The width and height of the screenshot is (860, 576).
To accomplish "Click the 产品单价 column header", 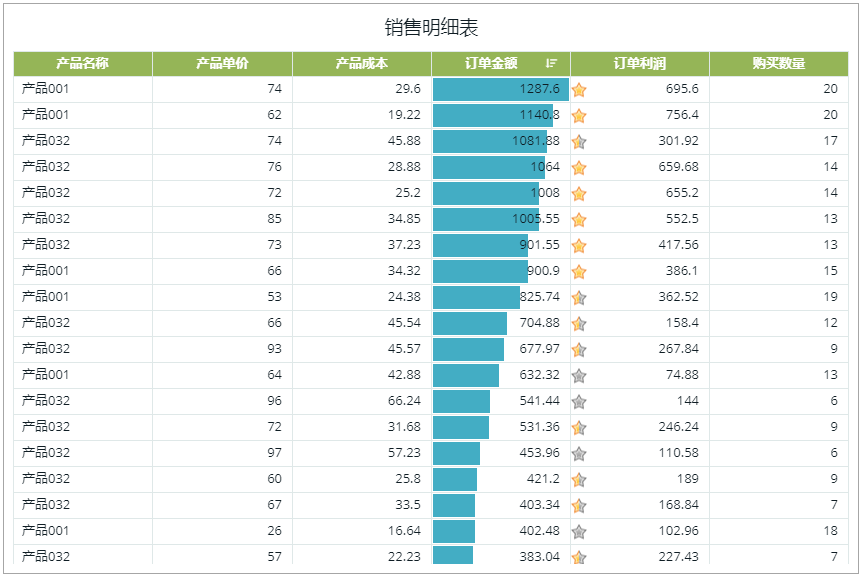I will pyautogui.click(x=222, y=64).
